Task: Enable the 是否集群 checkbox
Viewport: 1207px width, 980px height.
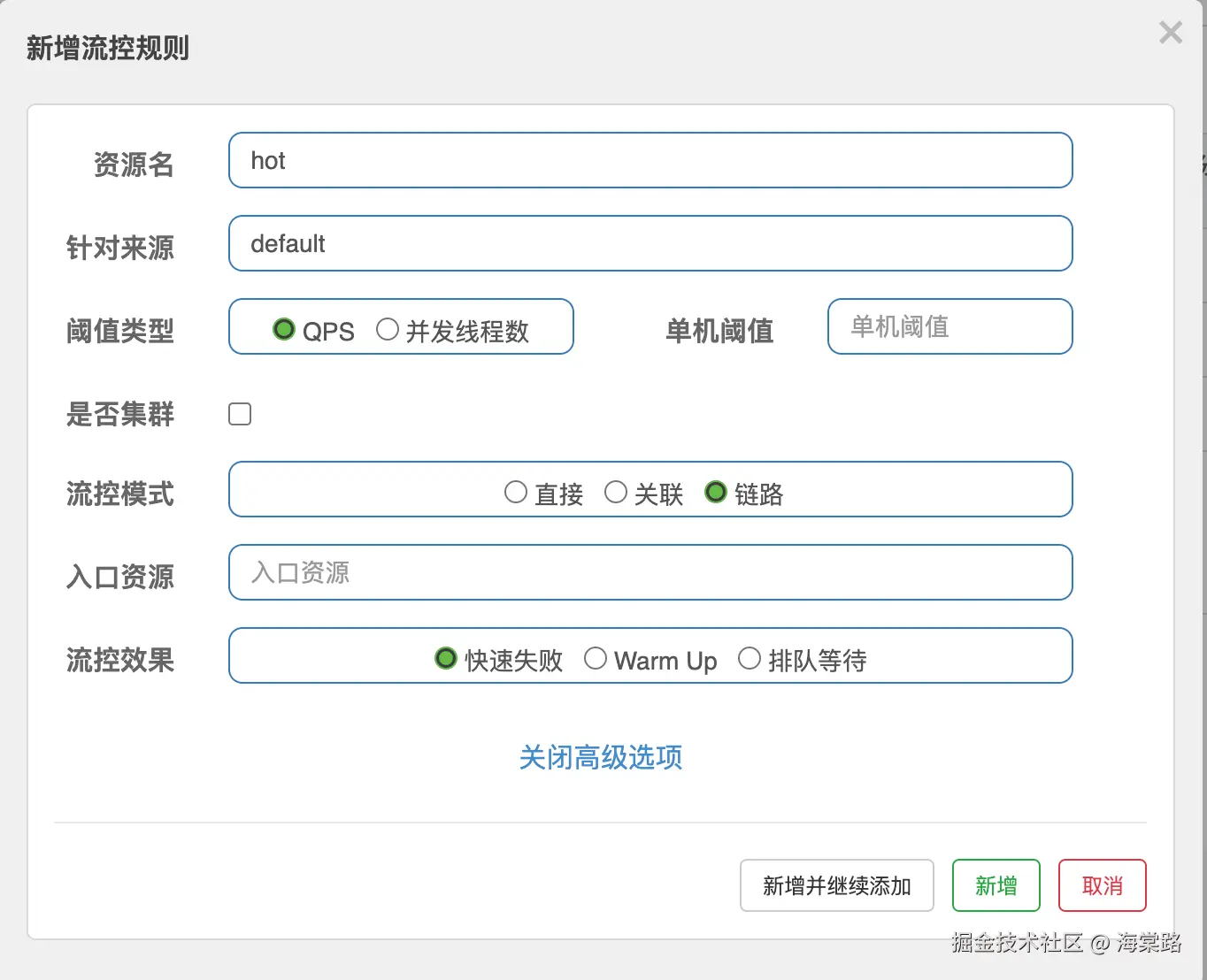Action: pos(240,414)
